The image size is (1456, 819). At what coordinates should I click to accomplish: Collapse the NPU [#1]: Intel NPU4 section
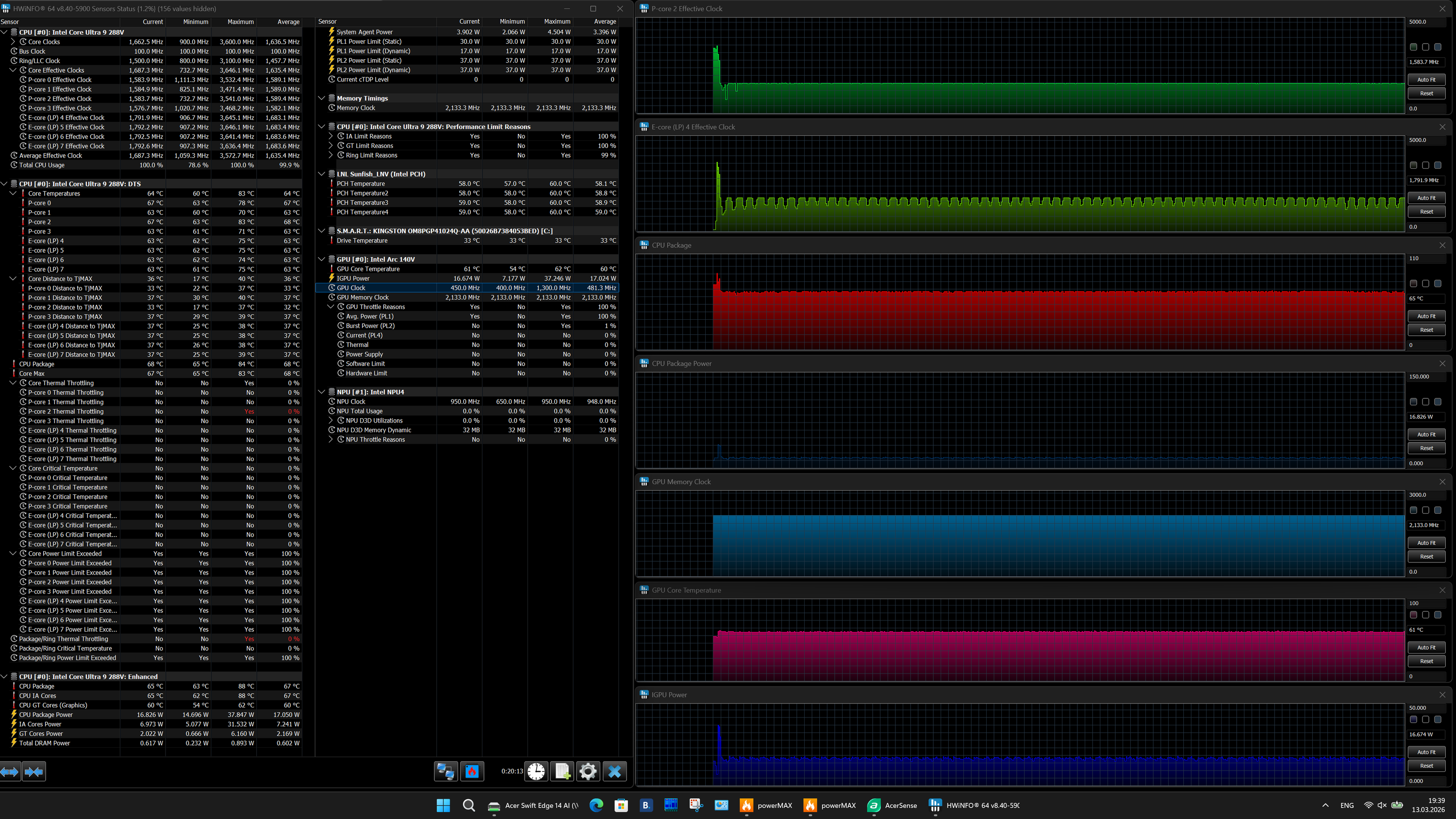322,392
